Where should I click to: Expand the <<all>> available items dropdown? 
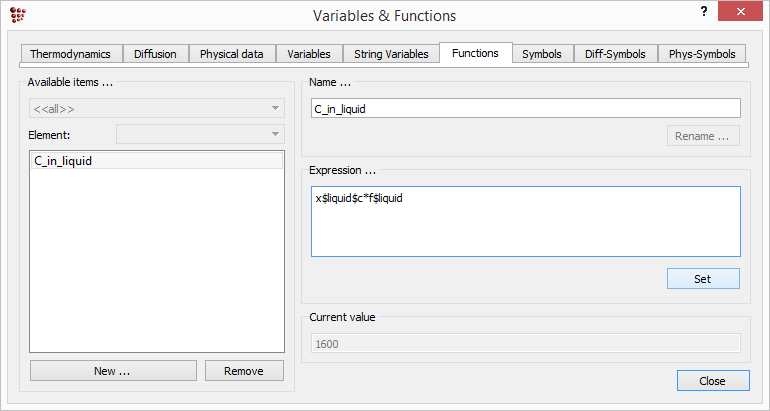[157, 108]
